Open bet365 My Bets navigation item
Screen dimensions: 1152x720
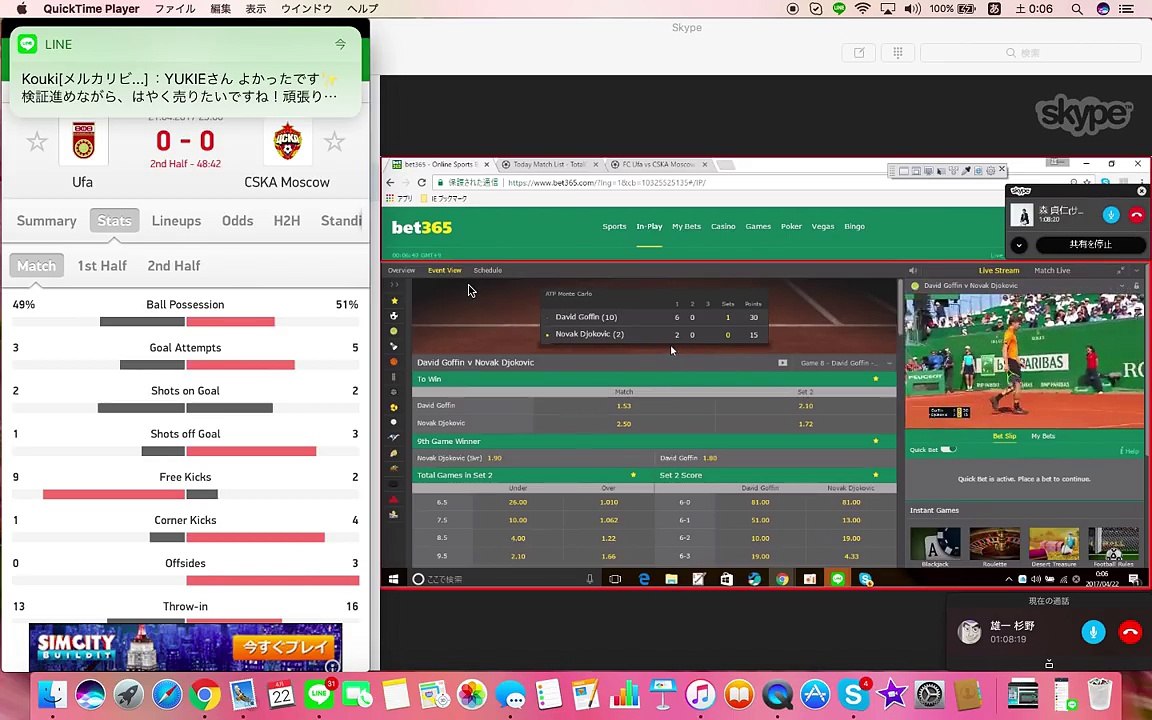coord(686,226)
